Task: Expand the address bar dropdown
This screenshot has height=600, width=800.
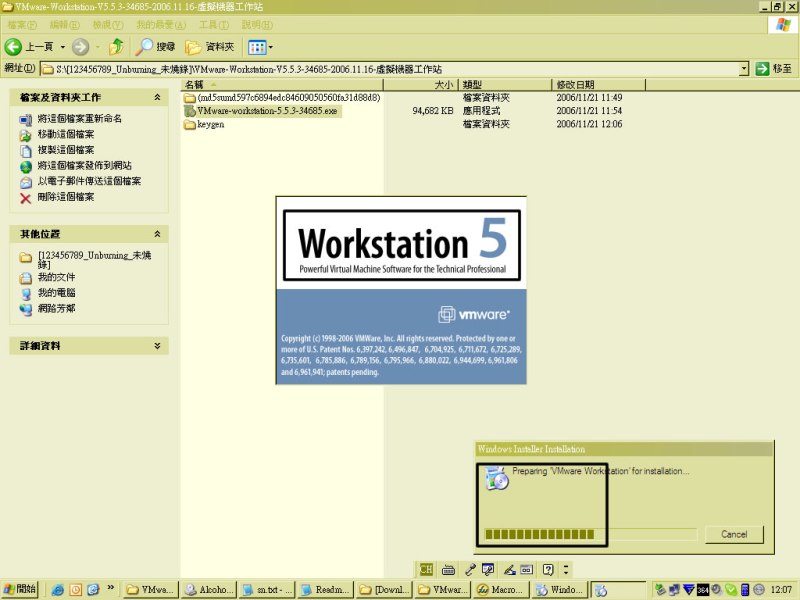Action: (744, 68)
